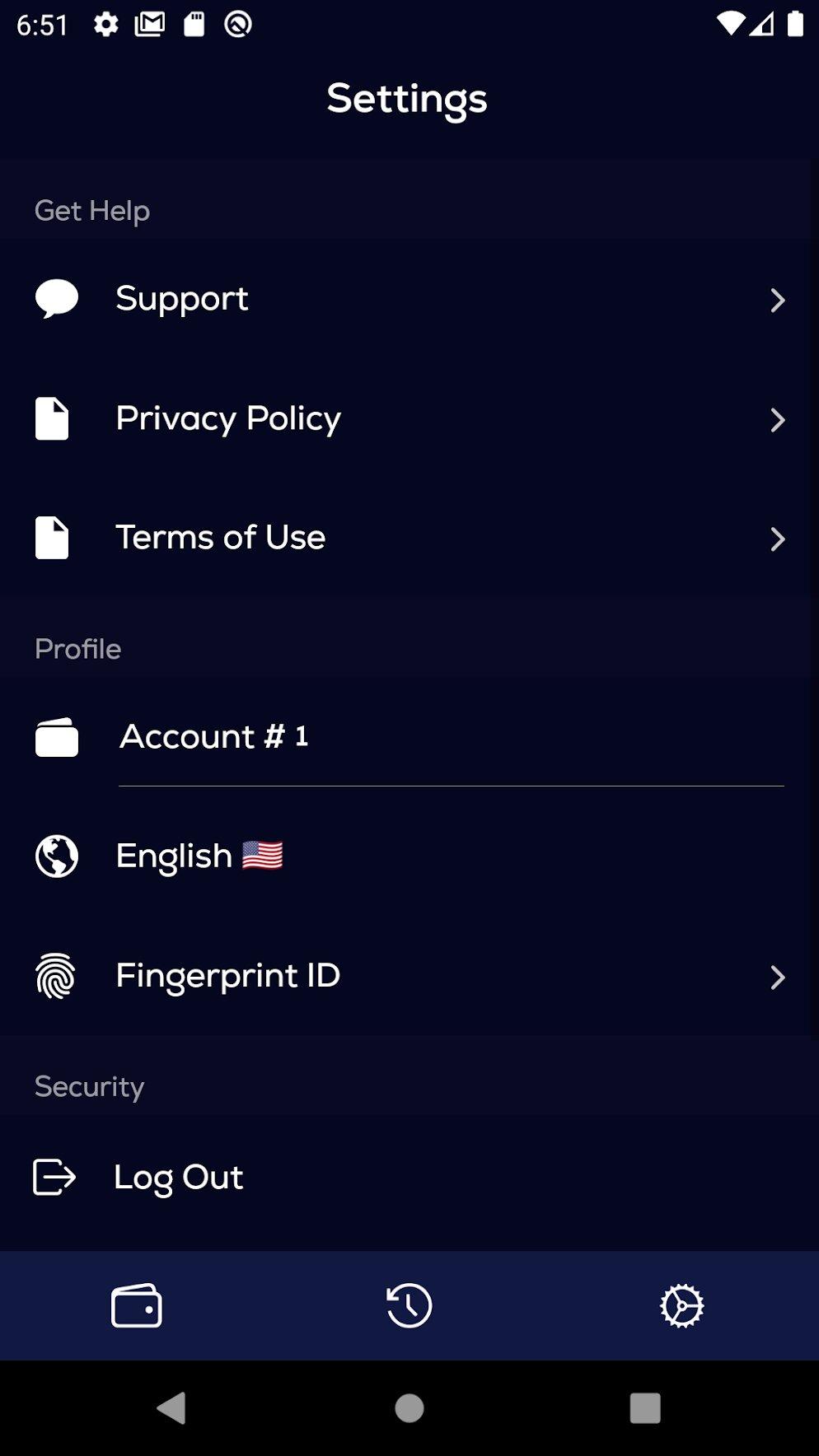Tap the Log Out exit icon
Viewport: 819px width, 1456px height.
[54, 1177]
